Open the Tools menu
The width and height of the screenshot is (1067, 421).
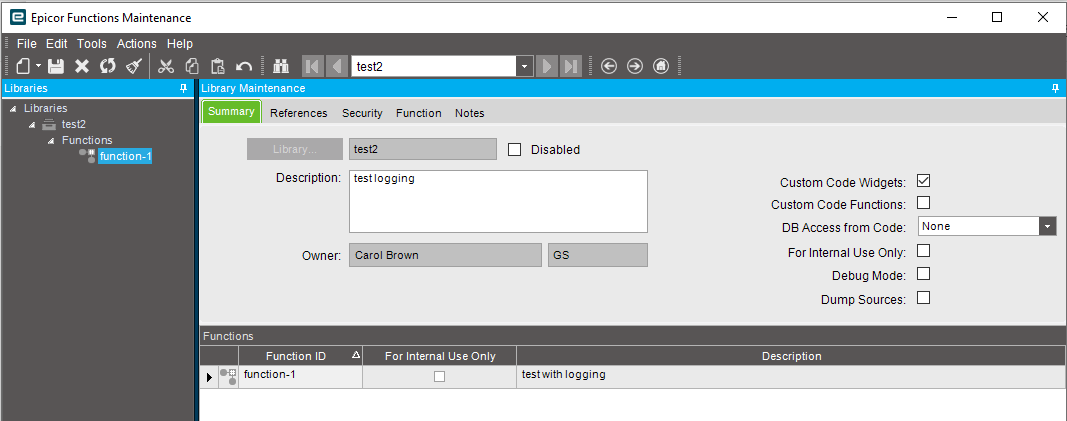click(x=92, y=44)
